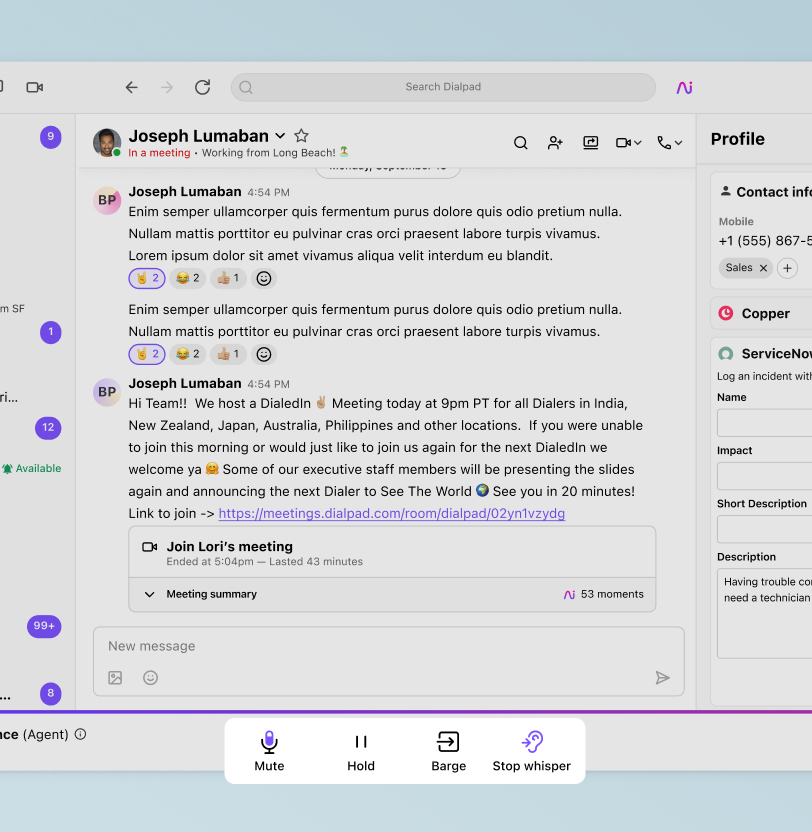Remove the Sales tag
Screen dimensions: 812x832
(763, 268)
